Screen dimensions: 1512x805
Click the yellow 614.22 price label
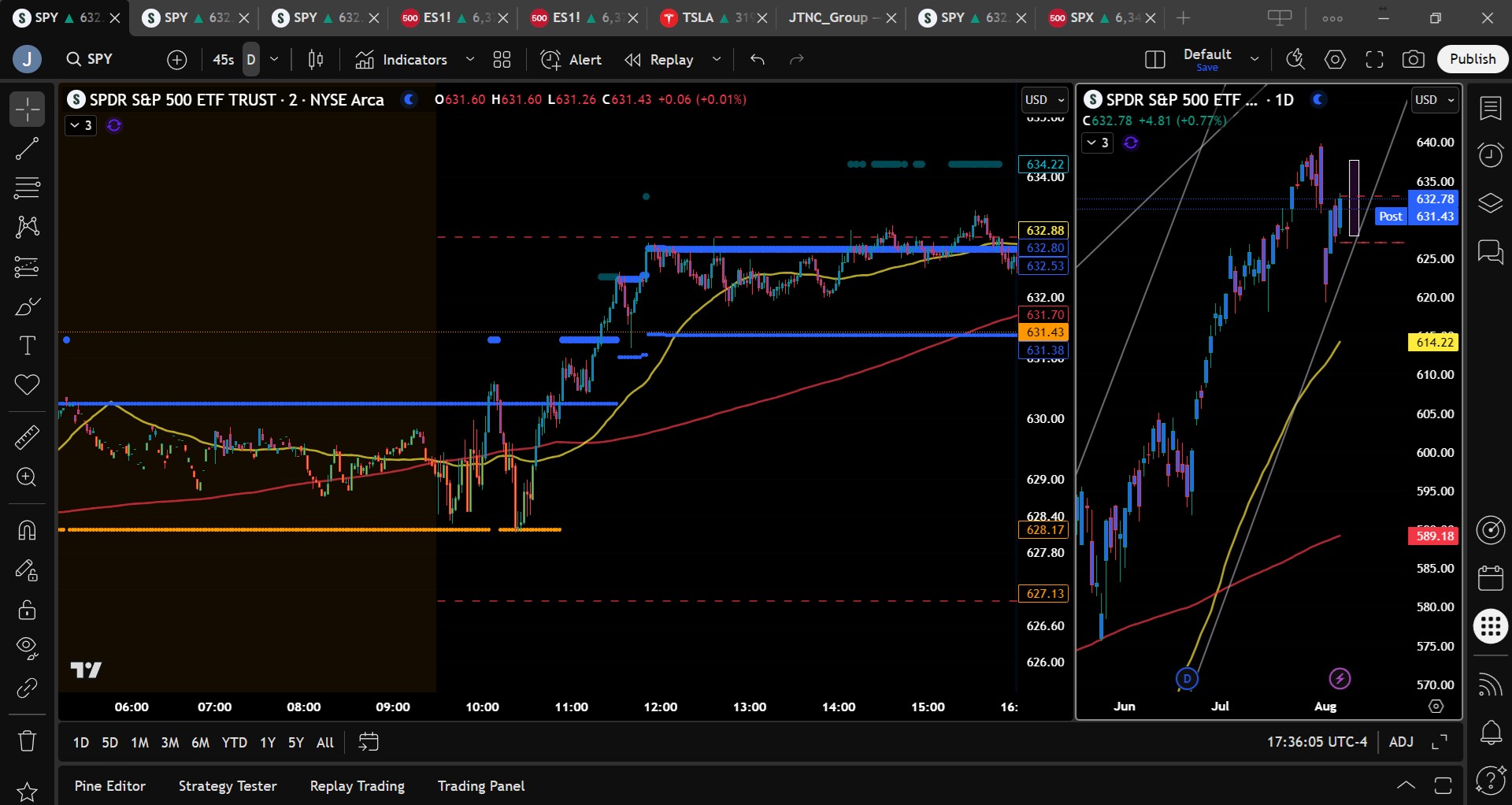(1434, 342)
